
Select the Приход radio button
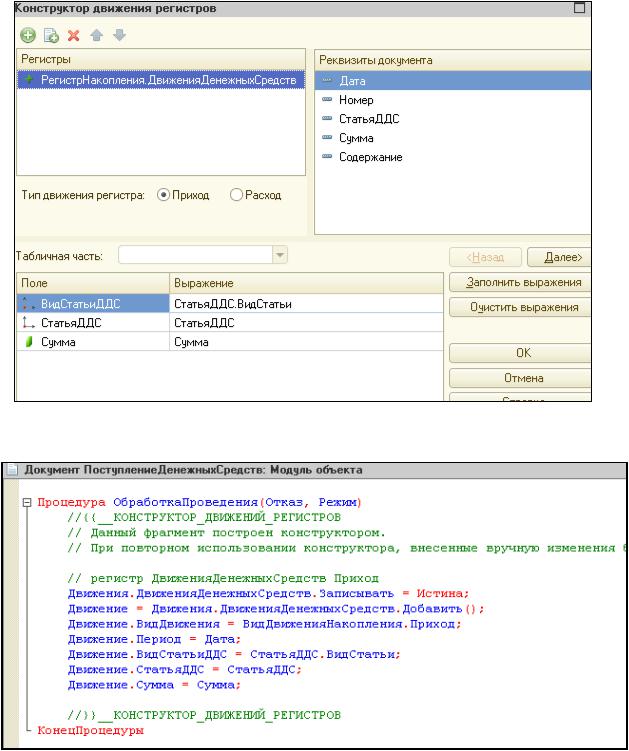pyautogui.click(x=163, y=195)
